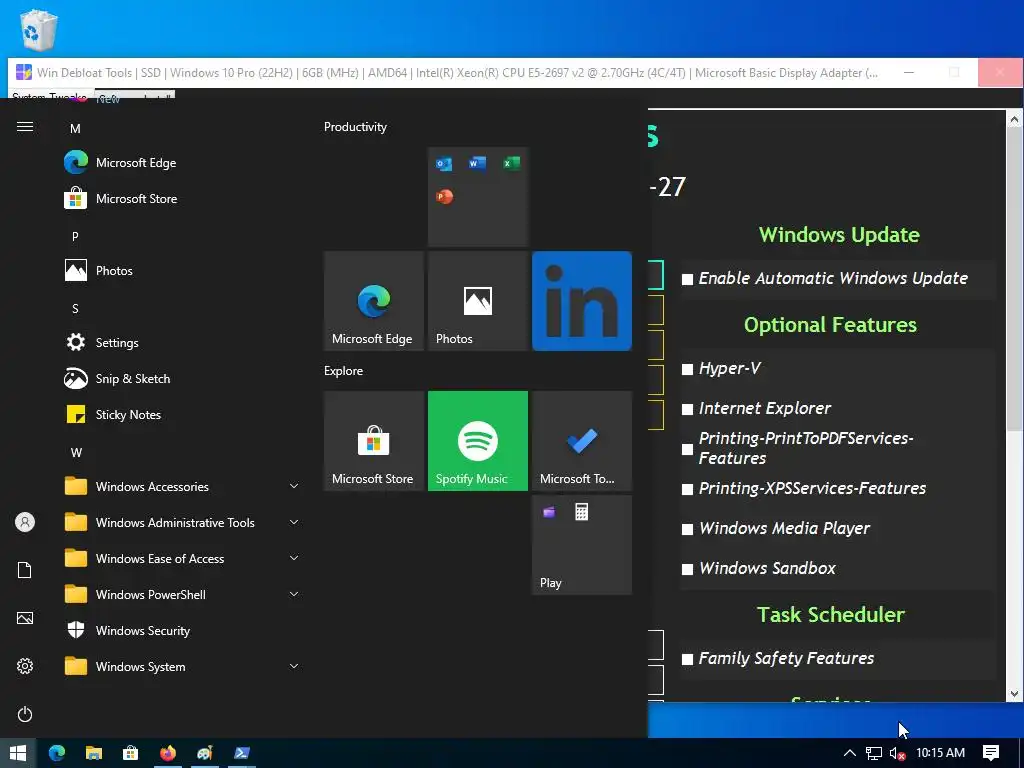Image resolution: width=1024 pixels, height=768 pixels.
Task: Open the user account icon
Action: (25, 522)
